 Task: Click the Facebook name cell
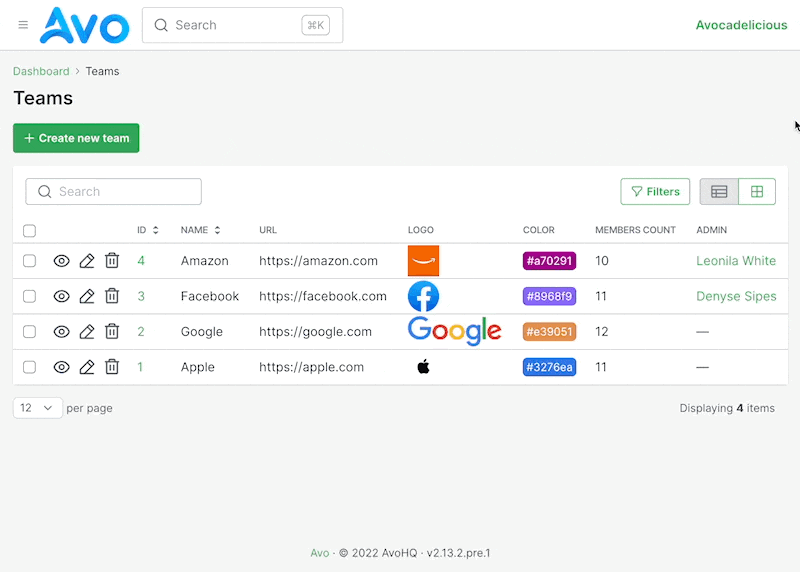210,296
